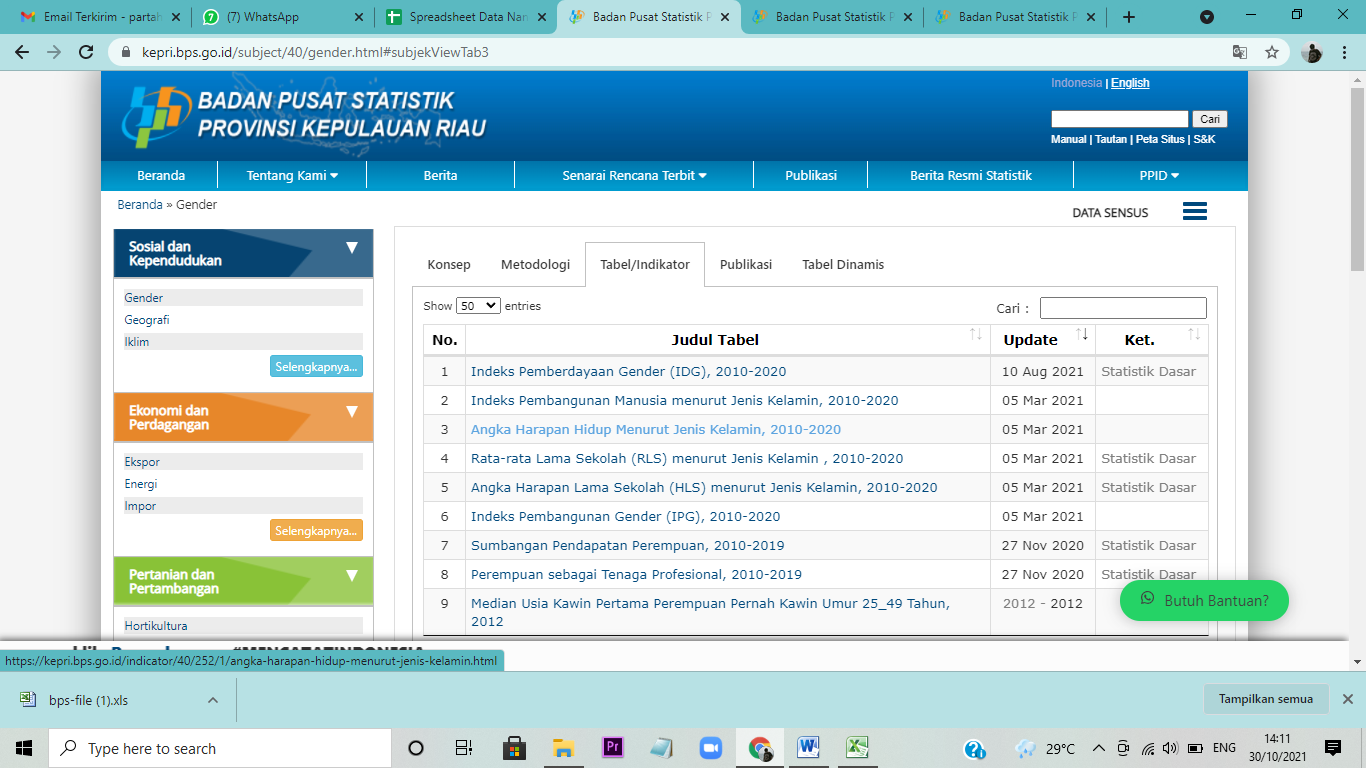Click the translate page icon in address bar
The image size is (1366, 768).
point(1240,52)
